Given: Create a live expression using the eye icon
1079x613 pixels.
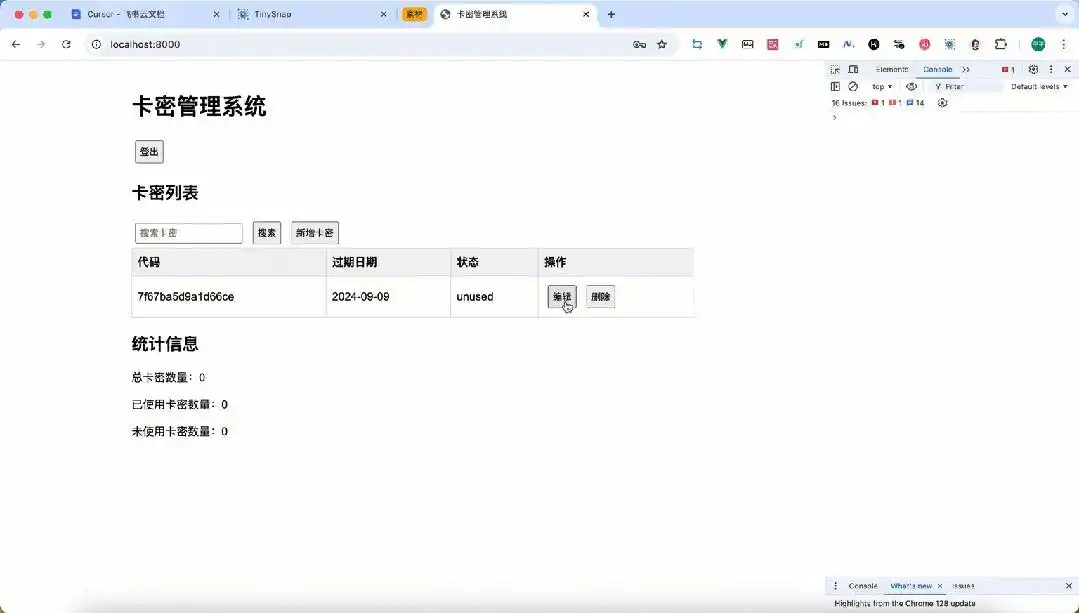Looking at the screenshot, I should [x=911, y=87].
